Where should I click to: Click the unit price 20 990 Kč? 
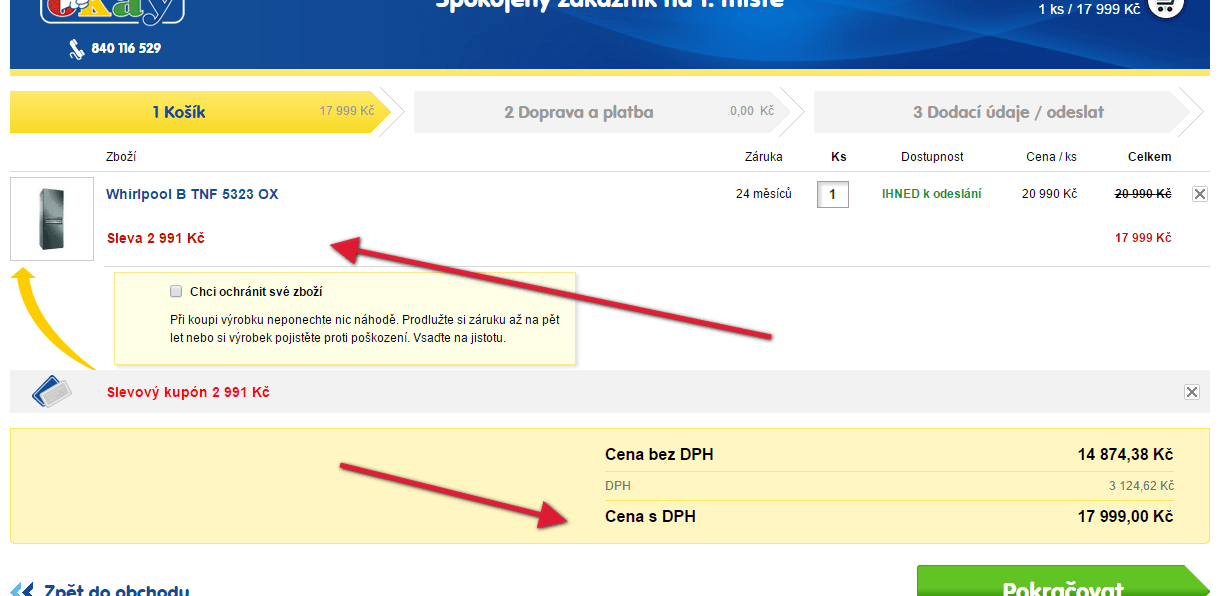(x=1049, y=194)
